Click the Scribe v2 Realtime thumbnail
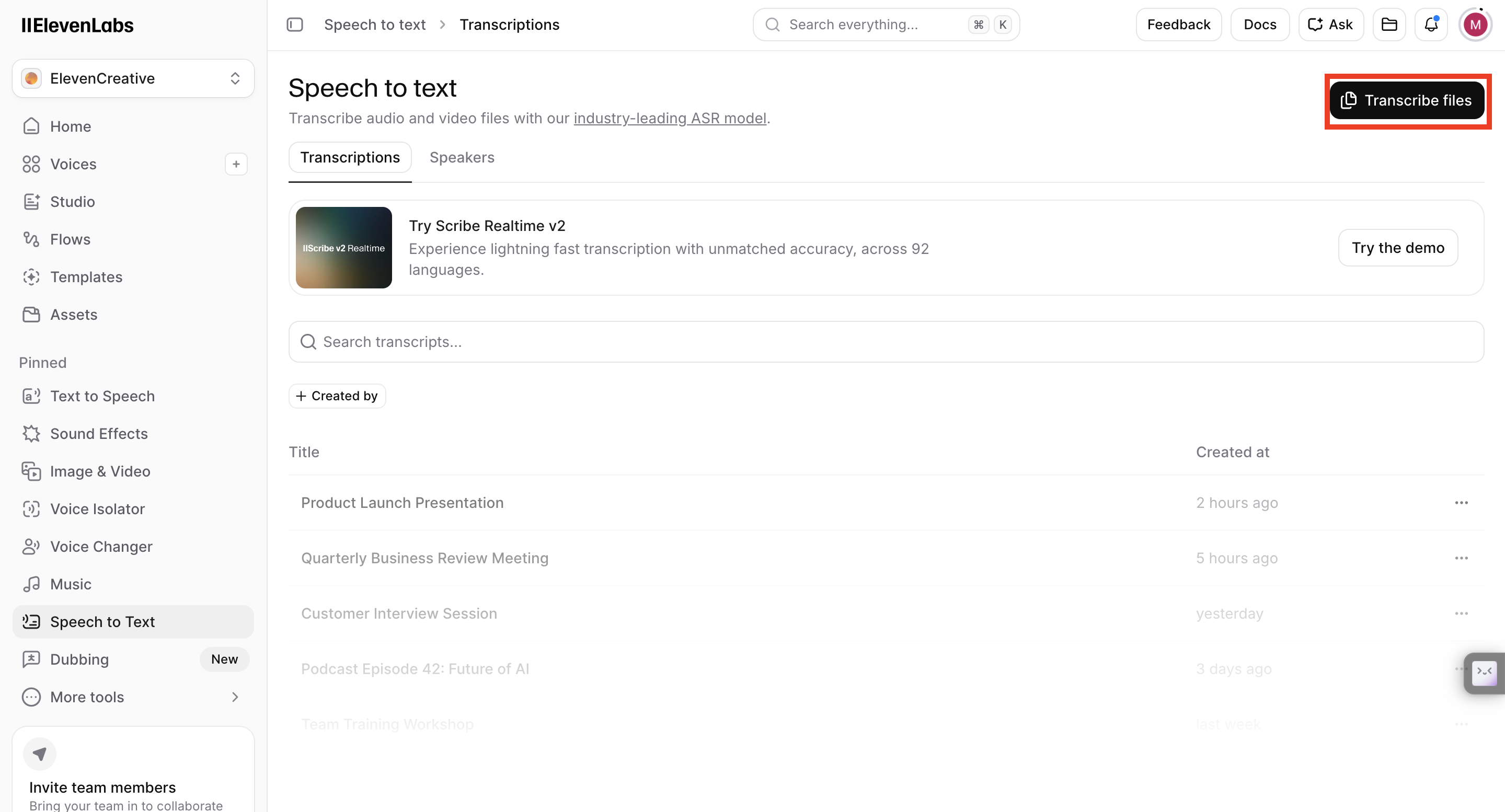 343,248
